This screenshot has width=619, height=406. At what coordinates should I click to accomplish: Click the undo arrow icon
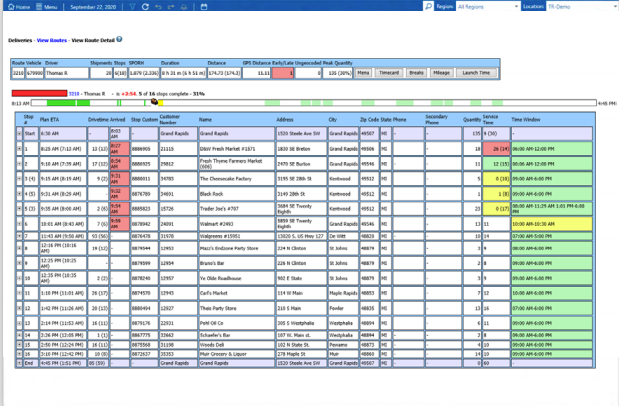159,6
